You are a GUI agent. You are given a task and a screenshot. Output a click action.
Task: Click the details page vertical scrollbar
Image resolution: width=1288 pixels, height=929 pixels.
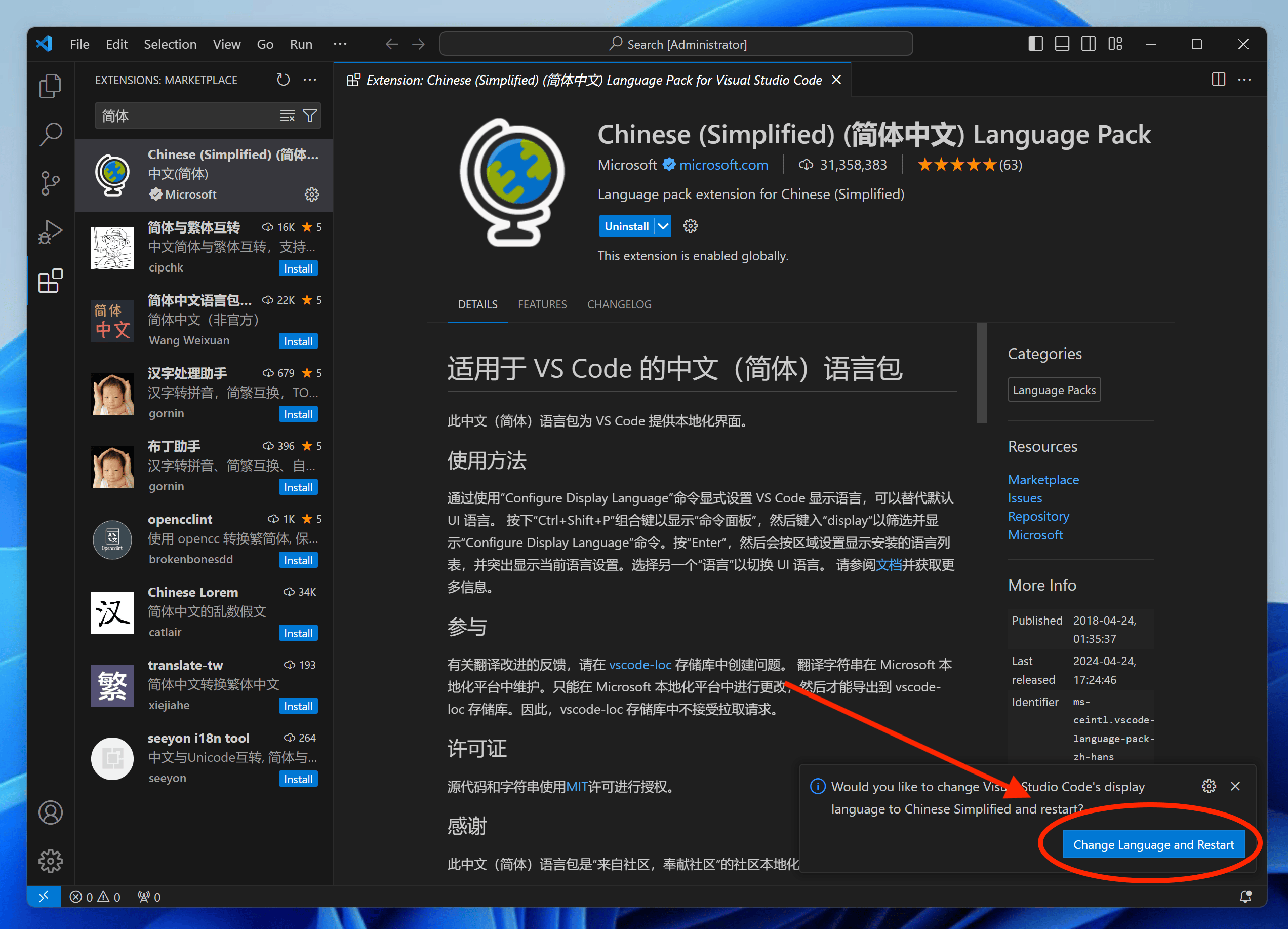point(981,373)
